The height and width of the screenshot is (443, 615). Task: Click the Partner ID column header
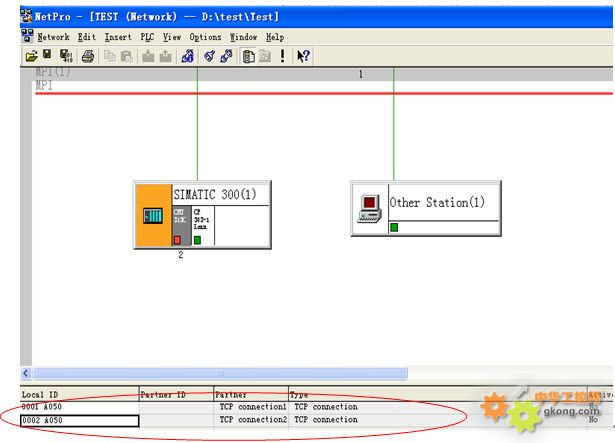[176, 394]
